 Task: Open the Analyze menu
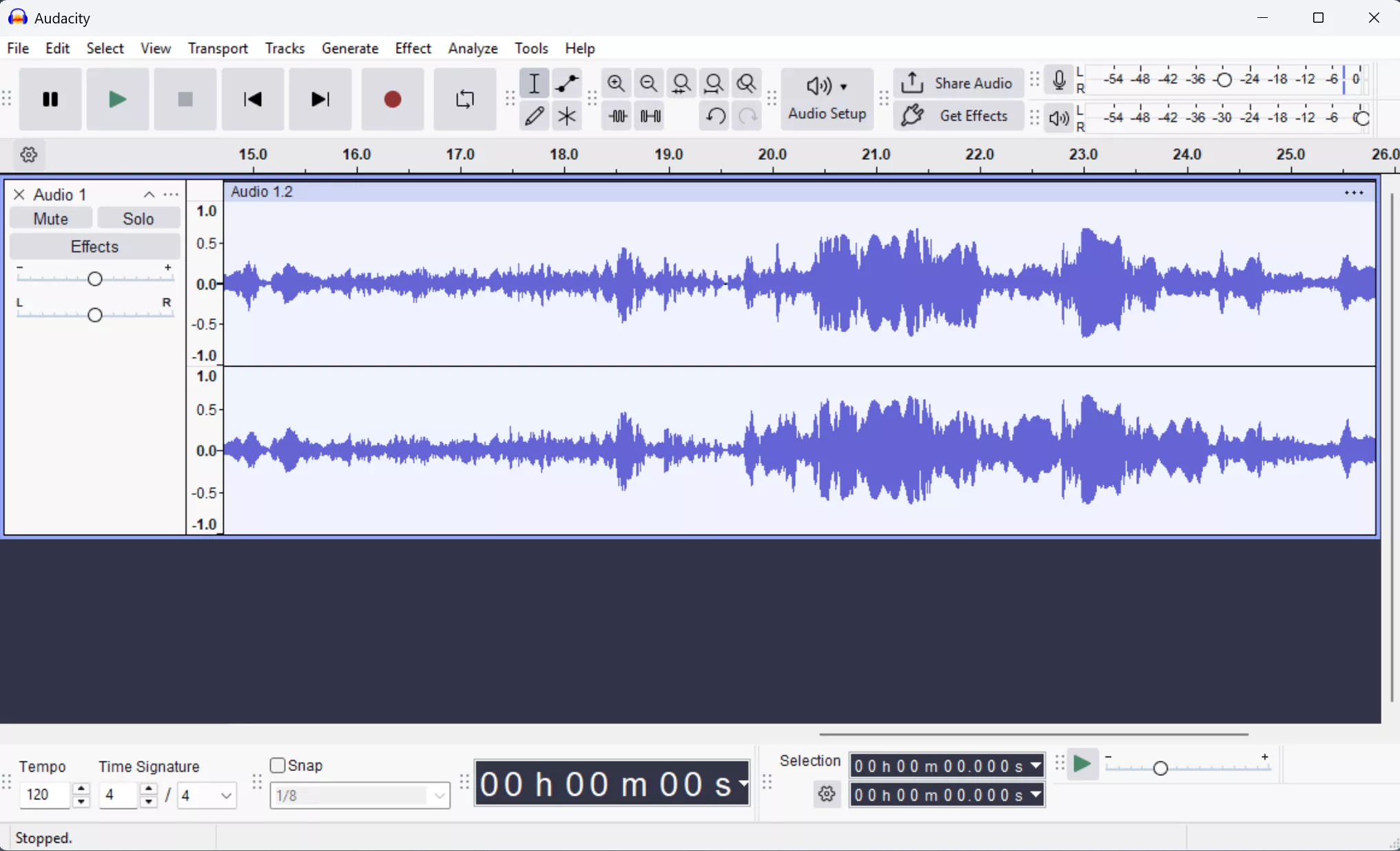coord(473,48)
